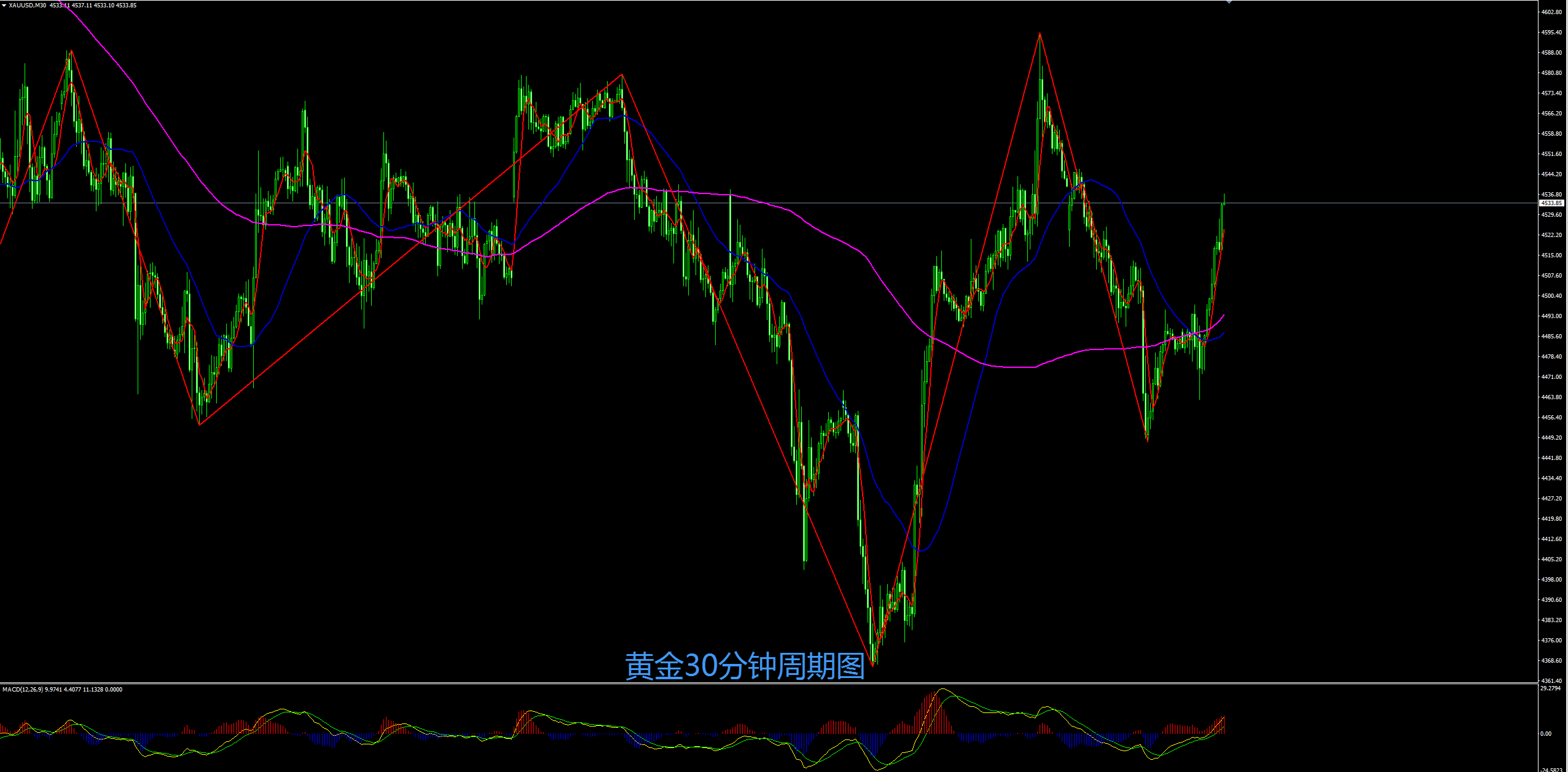Screen dimensions: 1568x772
Task: Click the 4471.00 price scale value
Action: [x=1551, y=377]
